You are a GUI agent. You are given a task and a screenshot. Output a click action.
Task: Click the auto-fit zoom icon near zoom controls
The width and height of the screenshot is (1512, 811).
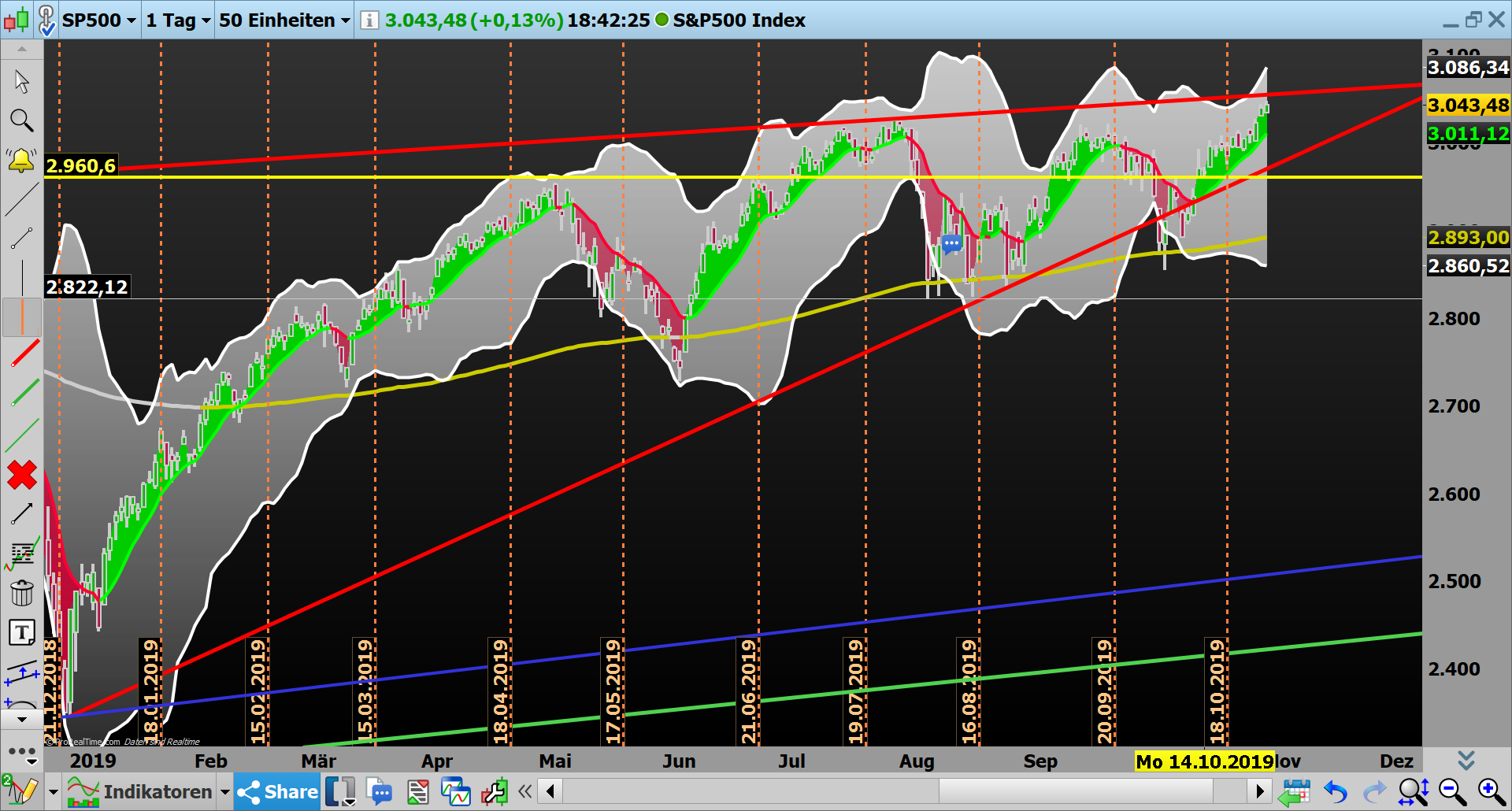pyautogui.click(x=1414, y=791)
